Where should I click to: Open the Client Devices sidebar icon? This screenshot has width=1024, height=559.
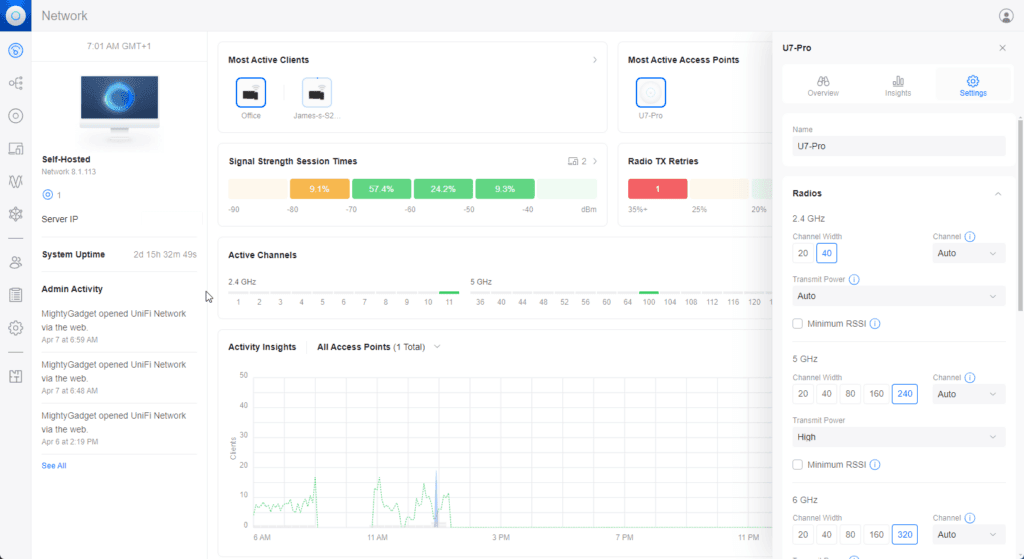(15, 149)
